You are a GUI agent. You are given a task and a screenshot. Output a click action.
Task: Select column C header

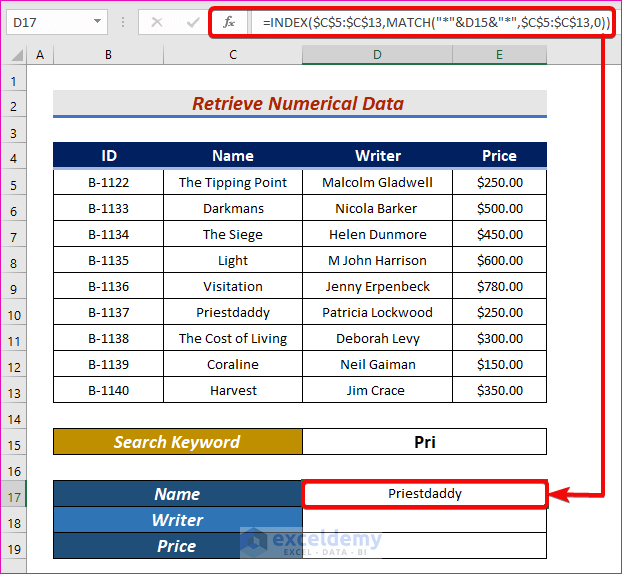pyautogui.click(x=233, y=55)
